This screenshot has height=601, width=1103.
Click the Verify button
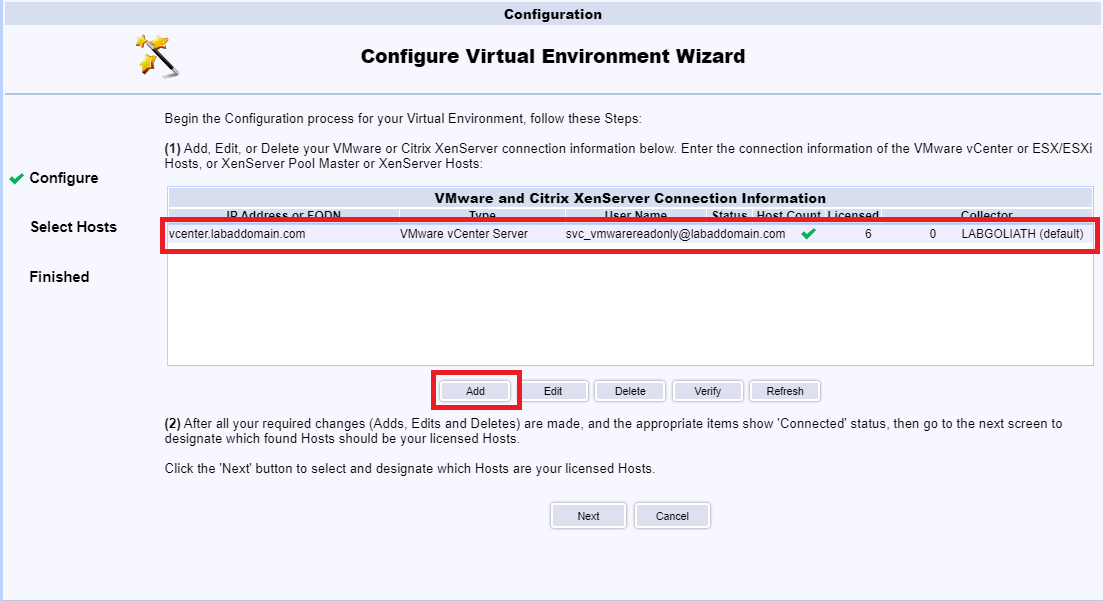[x=707, y=391]
